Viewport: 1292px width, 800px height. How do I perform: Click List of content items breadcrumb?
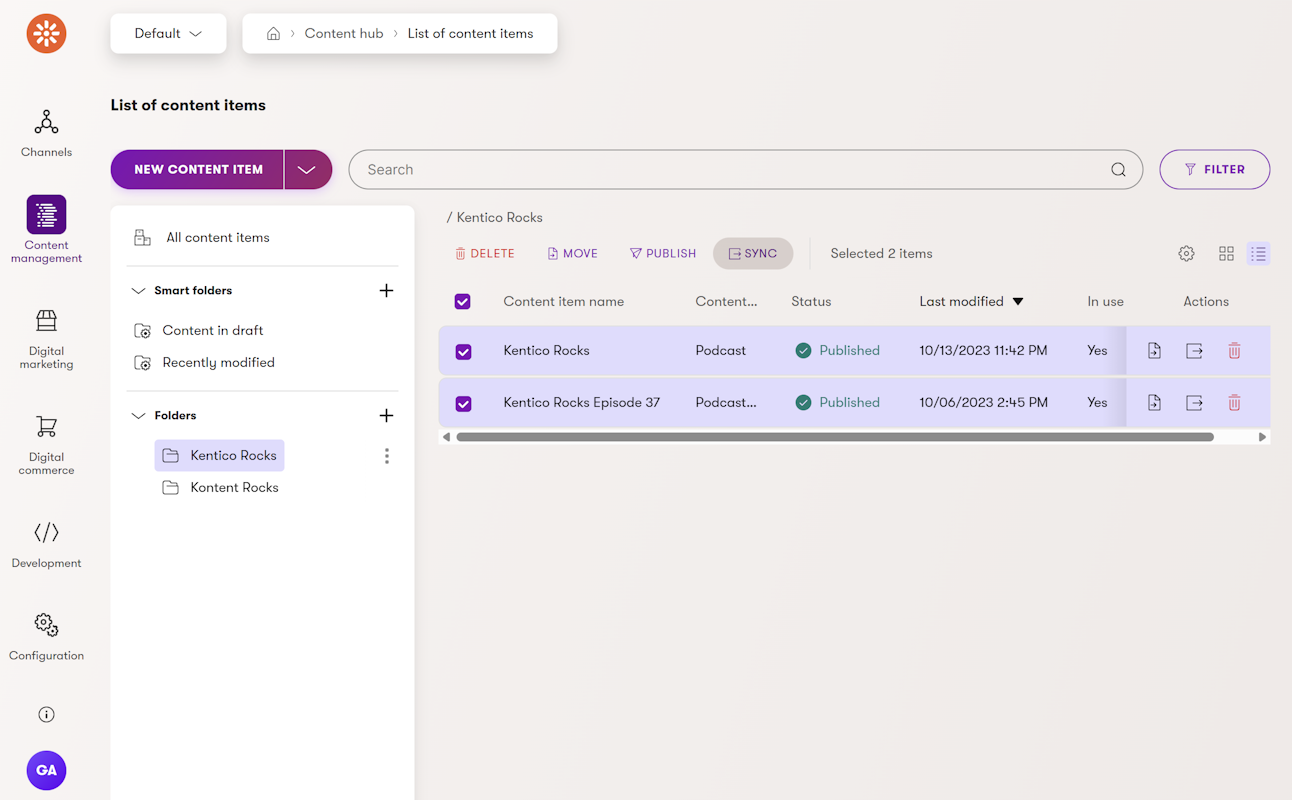tap(470, 34)
